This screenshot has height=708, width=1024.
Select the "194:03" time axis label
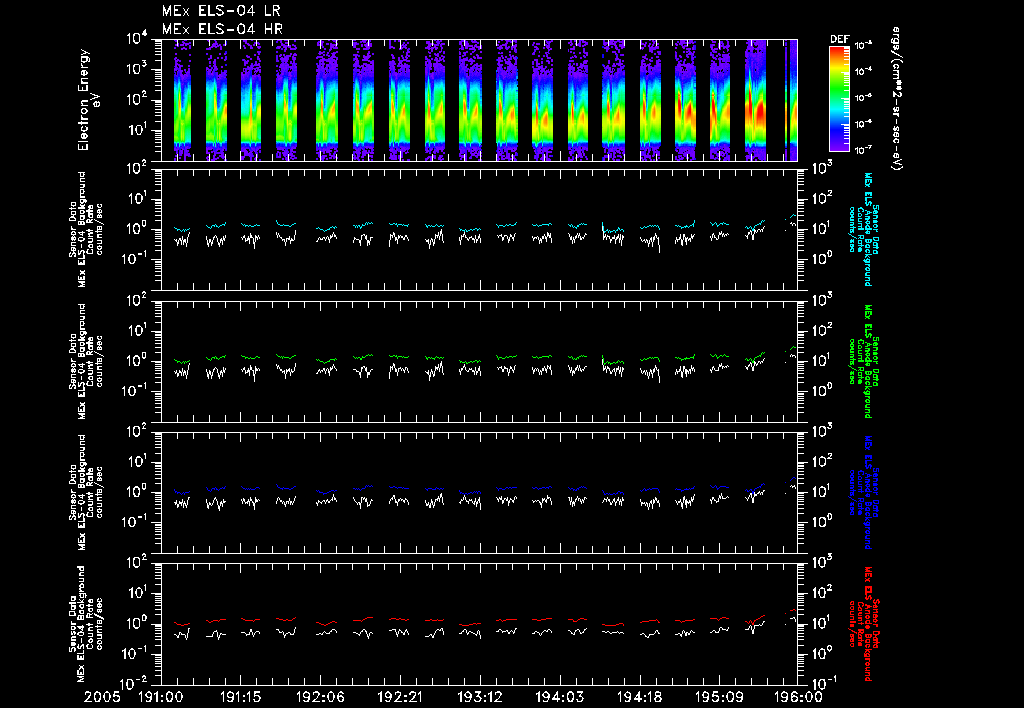click(x=559, y=697)
